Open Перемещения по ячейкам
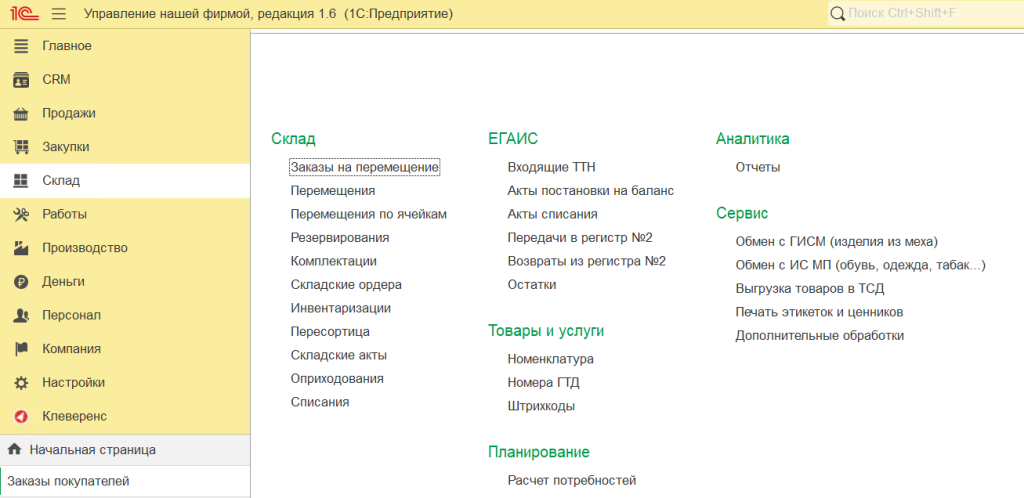Viewport: 1024px width, 498px height. [368, 214]
